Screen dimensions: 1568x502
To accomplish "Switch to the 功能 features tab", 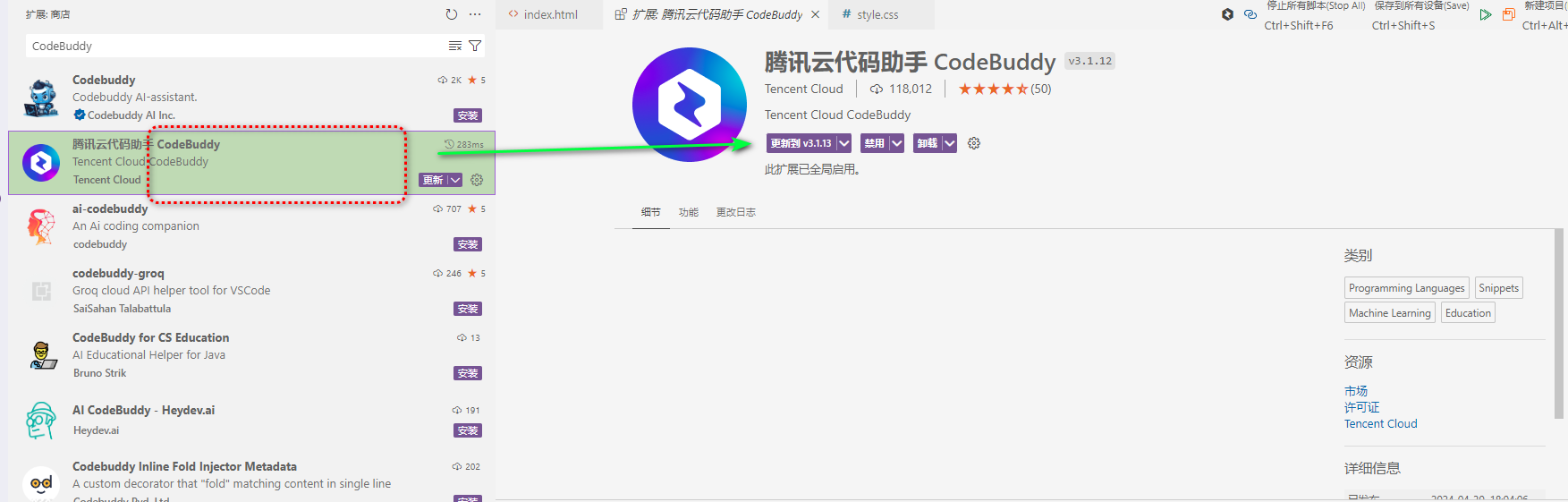I will point(688,212).
